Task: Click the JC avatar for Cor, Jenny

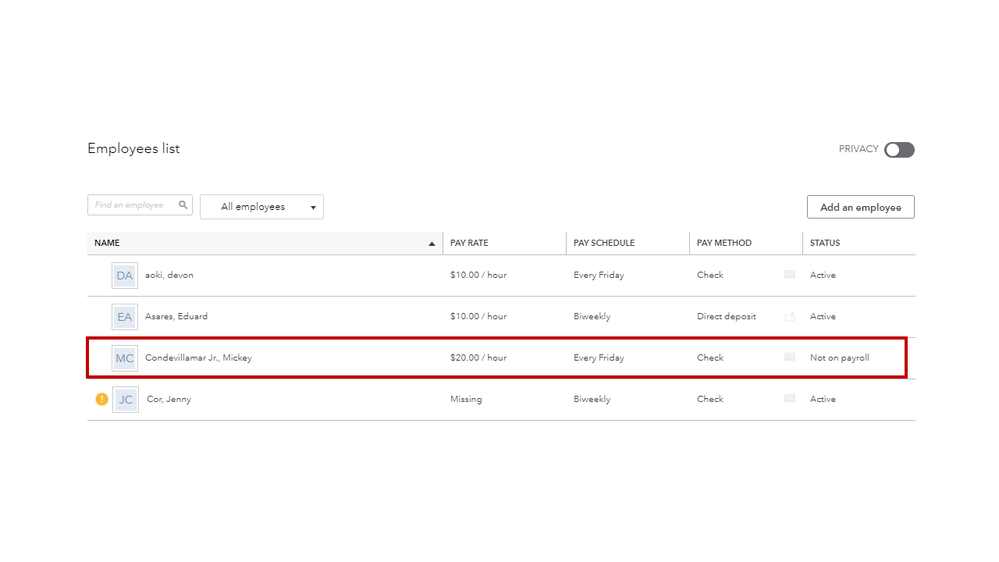Action: coord(125,399)
